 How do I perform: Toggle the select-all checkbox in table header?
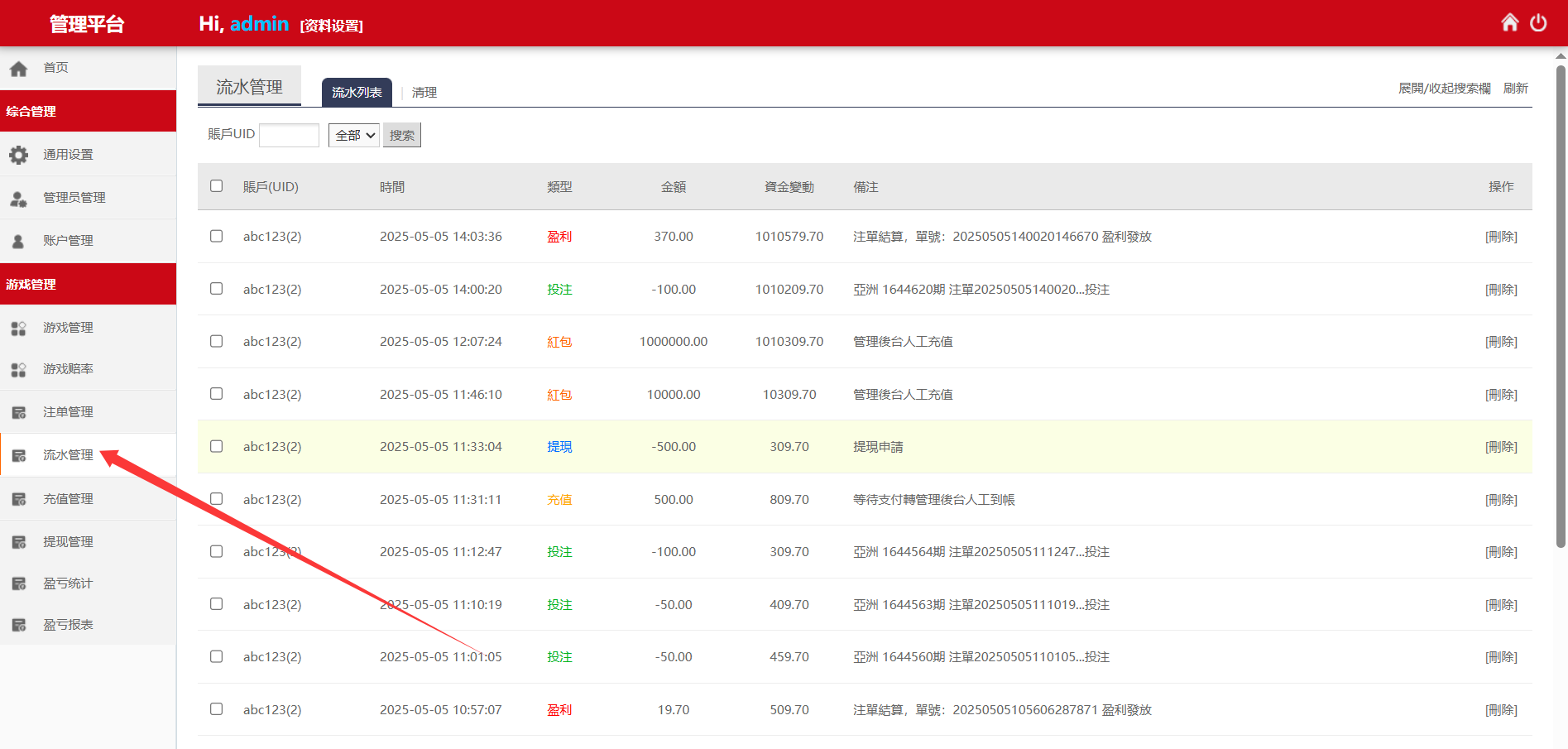(217, 186)
